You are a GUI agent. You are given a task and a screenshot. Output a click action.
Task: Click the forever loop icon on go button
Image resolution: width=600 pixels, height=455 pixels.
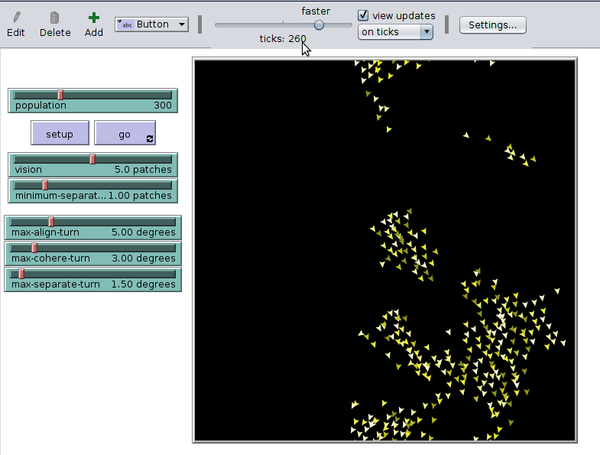150,139
